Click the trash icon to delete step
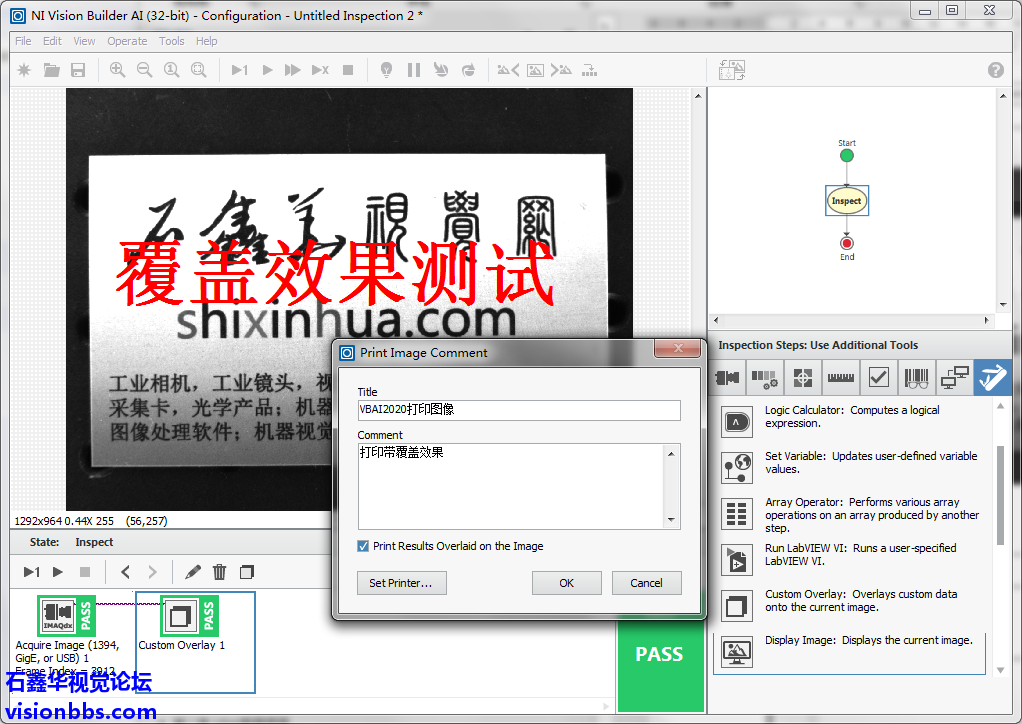1022x724 pixels. [x=220, y=572]
